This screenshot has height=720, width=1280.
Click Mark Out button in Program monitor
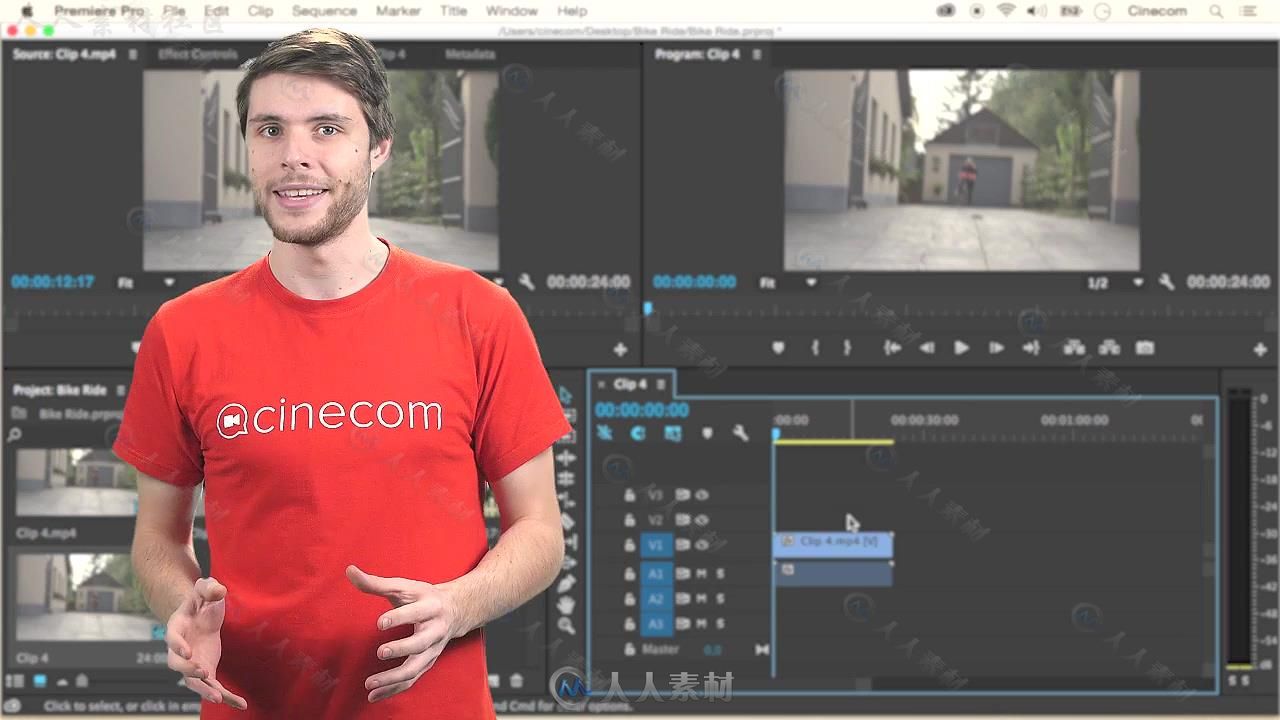click(x=847, y=348)
